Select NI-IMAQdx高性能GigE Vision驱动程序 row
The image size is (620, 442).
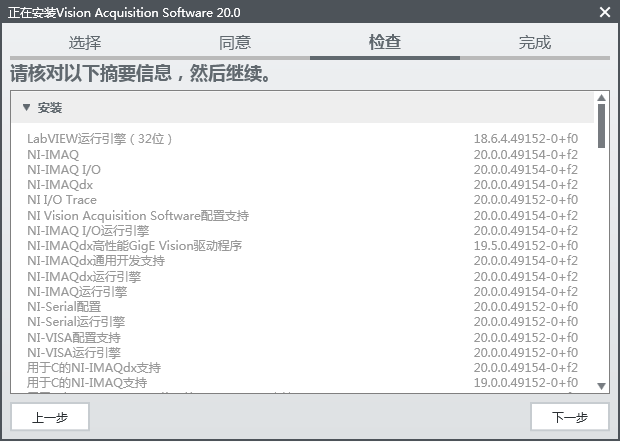point(302,246)
